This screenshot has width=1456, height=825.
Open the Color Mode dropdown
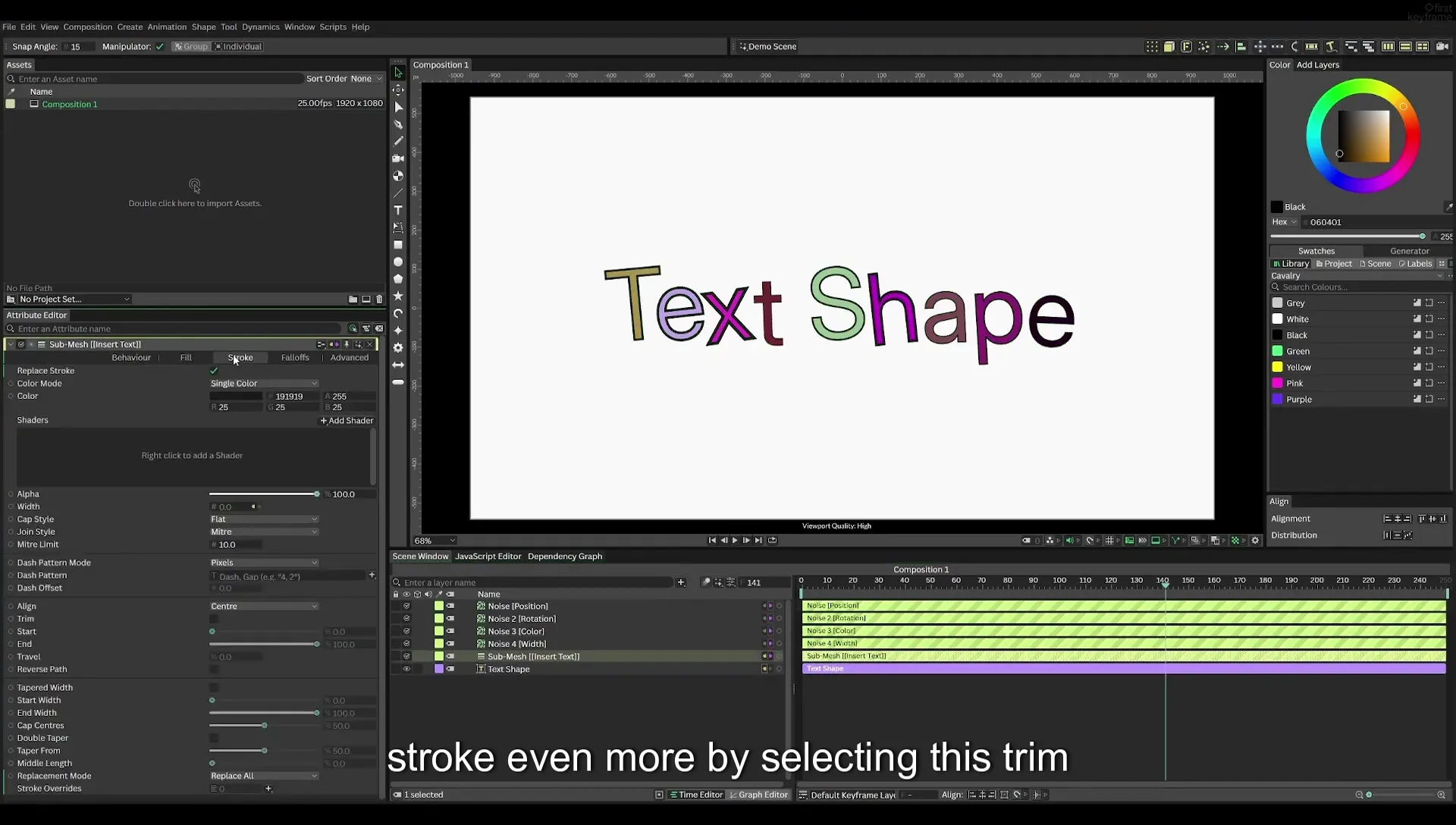pyautogui.click(x=264, y=384)
